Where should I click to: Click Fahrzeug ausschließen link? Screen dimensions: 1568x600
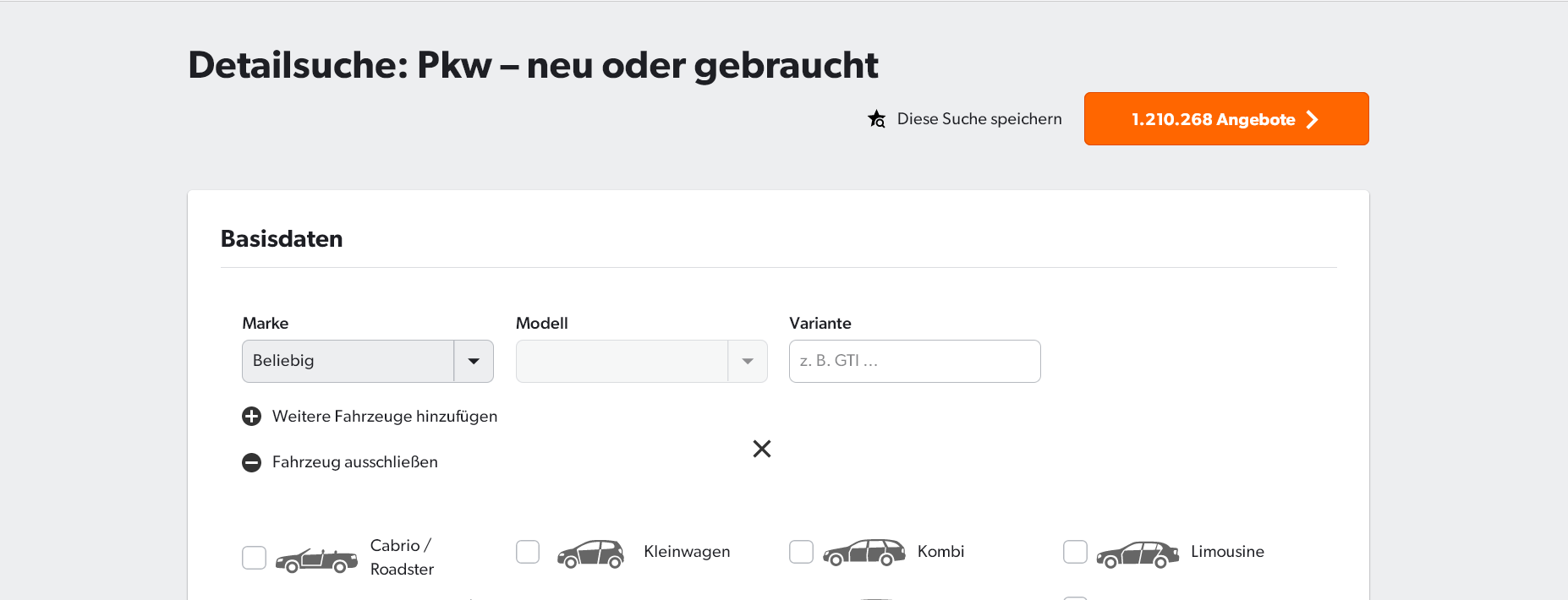click(354, 462)
